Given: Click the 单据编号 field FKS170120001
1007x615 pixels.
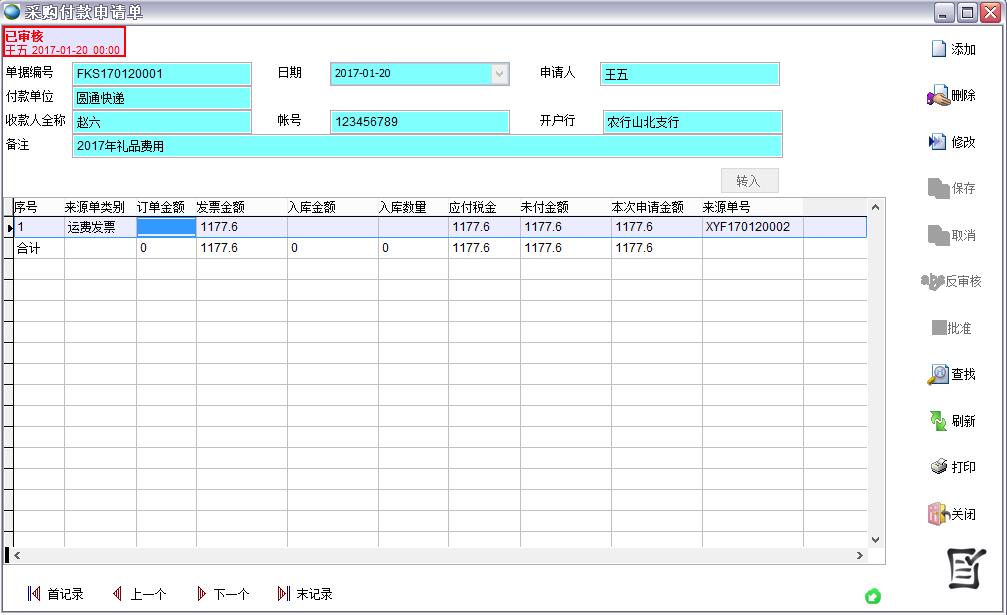Looking at the screenshot, I should point(162,74).
